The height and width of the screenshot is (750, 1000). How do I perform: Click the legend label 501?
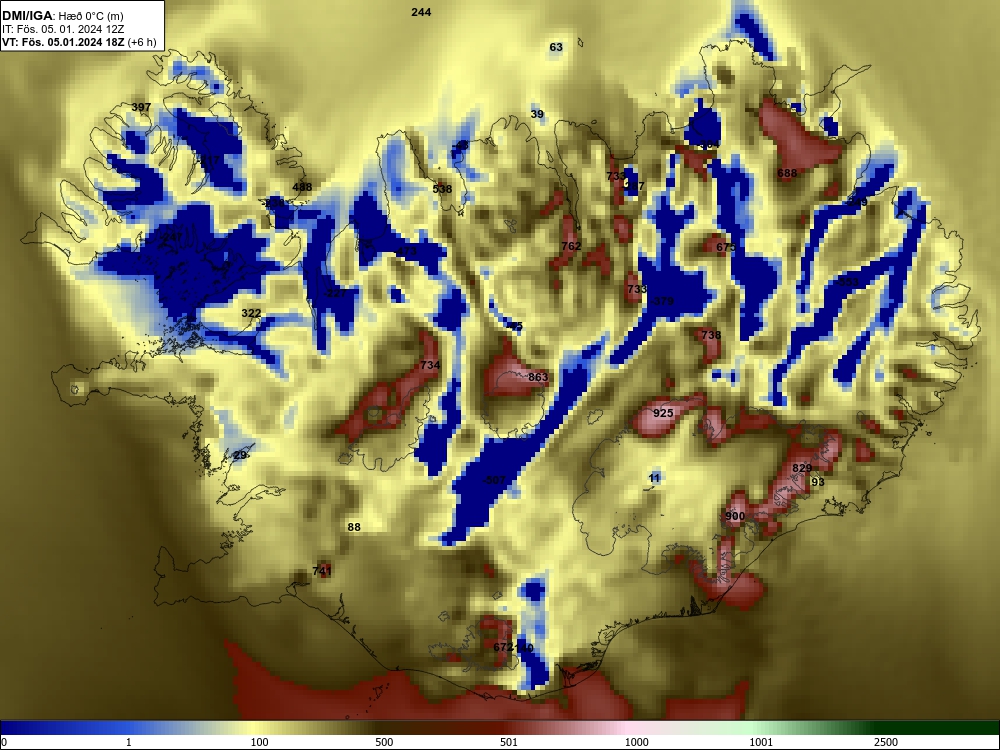(509, 742)
